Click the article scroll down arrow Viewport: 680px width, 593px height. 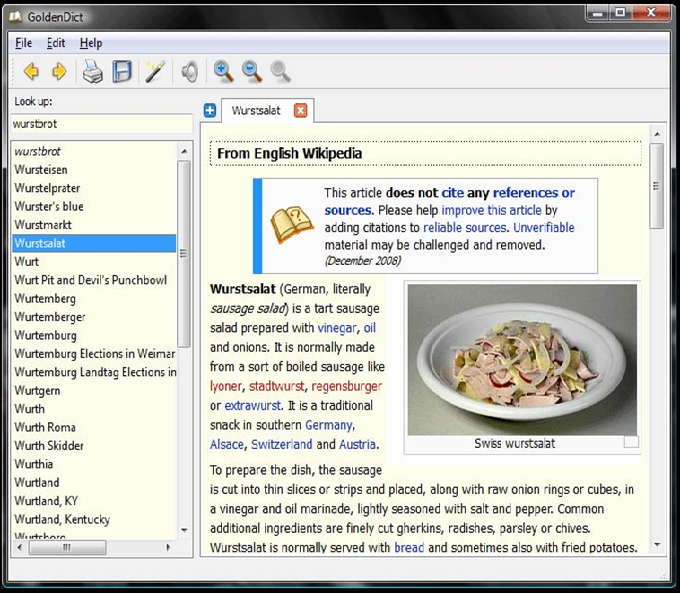pos(657,545)
